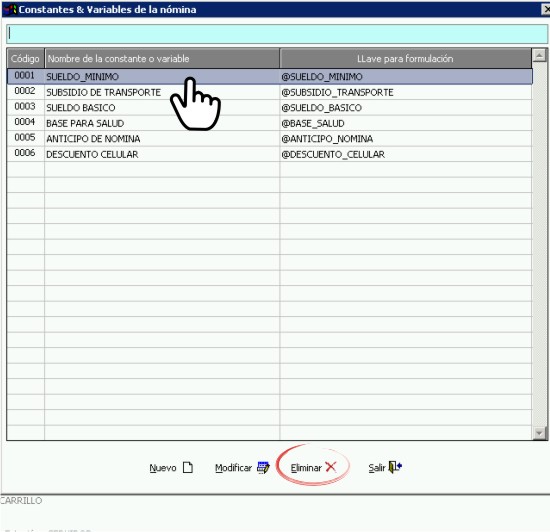Click the scrollbar down arrow
The height and width of the screenshot is (532, 550).
coord(539,433)
